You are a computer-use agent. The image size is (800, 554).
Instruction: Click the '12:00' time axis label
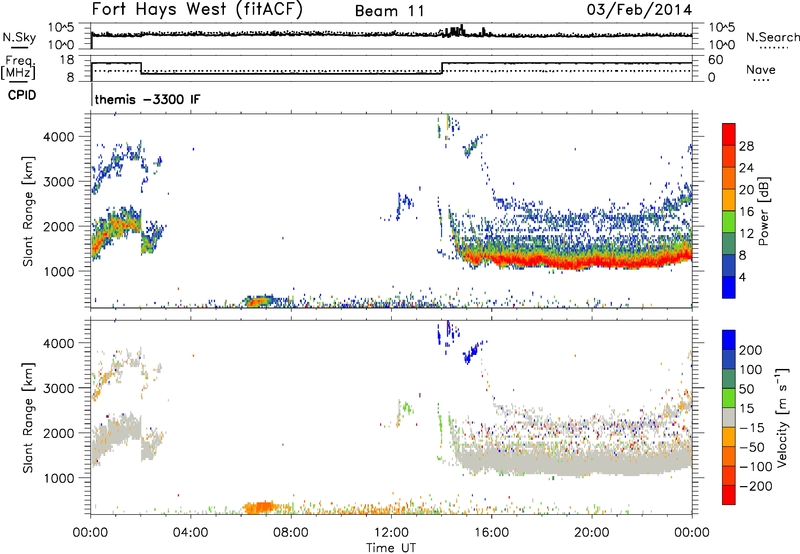[x=391, y=533]
